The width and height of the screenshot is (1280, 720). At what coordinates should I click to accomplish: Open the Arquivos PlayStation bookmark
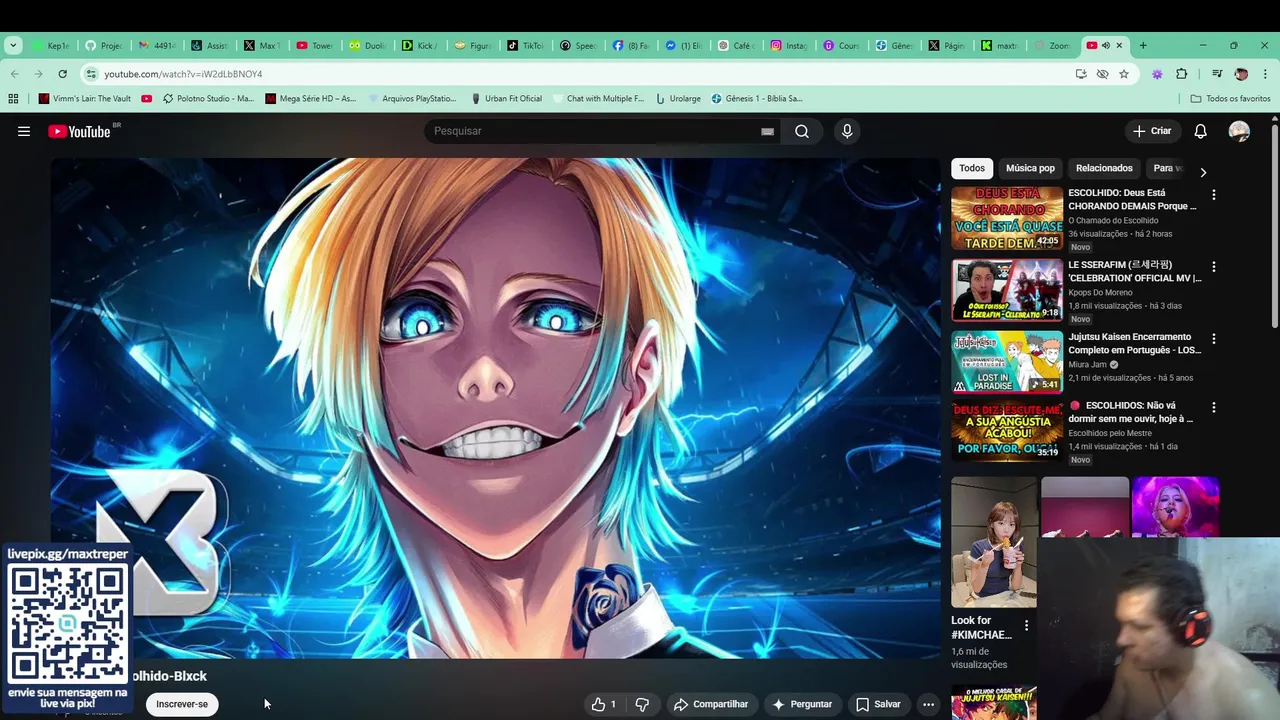(x=411, y=98)
